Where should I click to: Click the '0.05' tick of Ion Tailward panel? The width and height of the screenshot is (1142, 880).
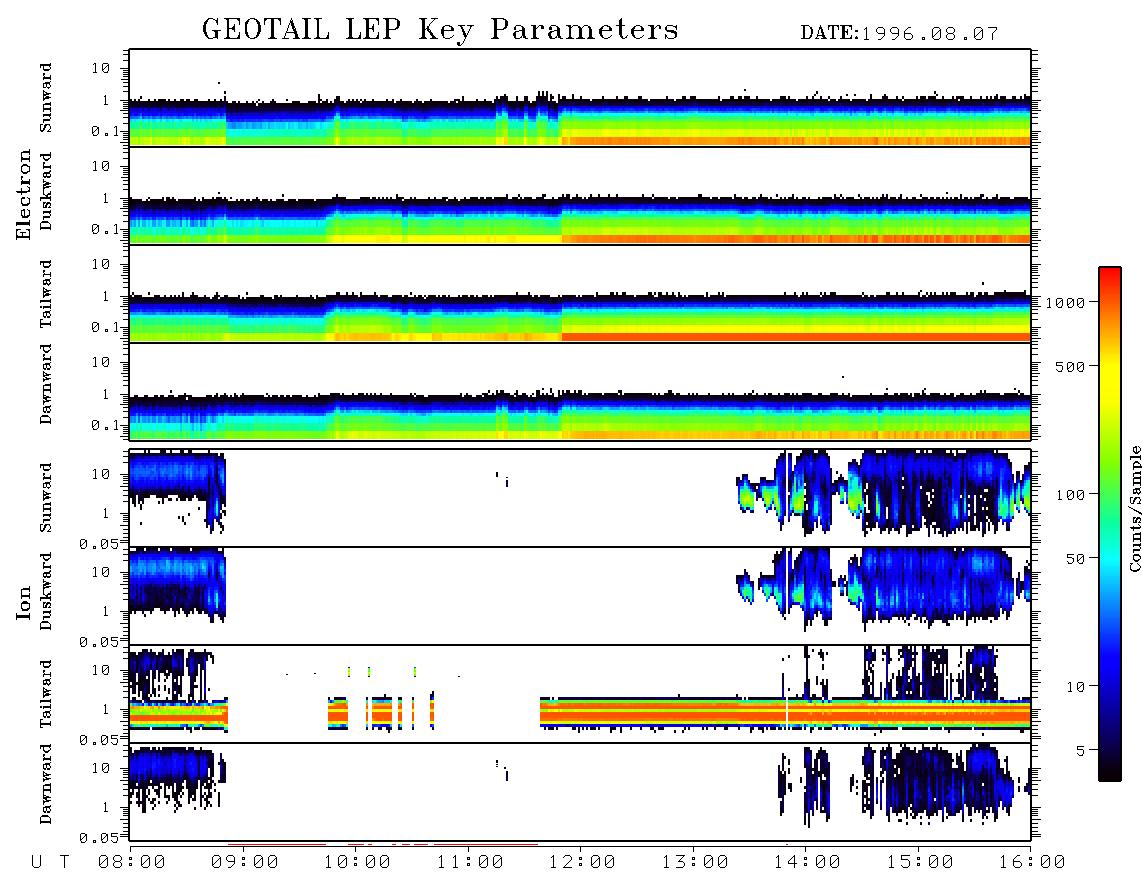click(99, 739)
